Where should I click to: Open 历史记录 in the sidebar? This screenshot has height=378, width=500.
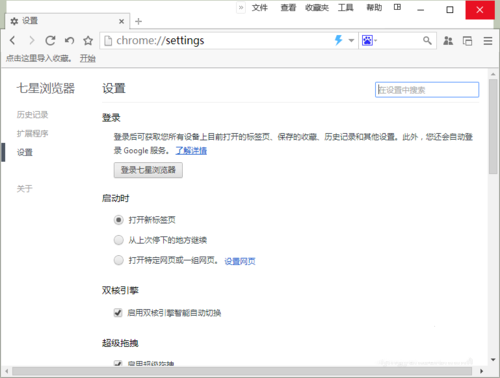click(32, 115)
